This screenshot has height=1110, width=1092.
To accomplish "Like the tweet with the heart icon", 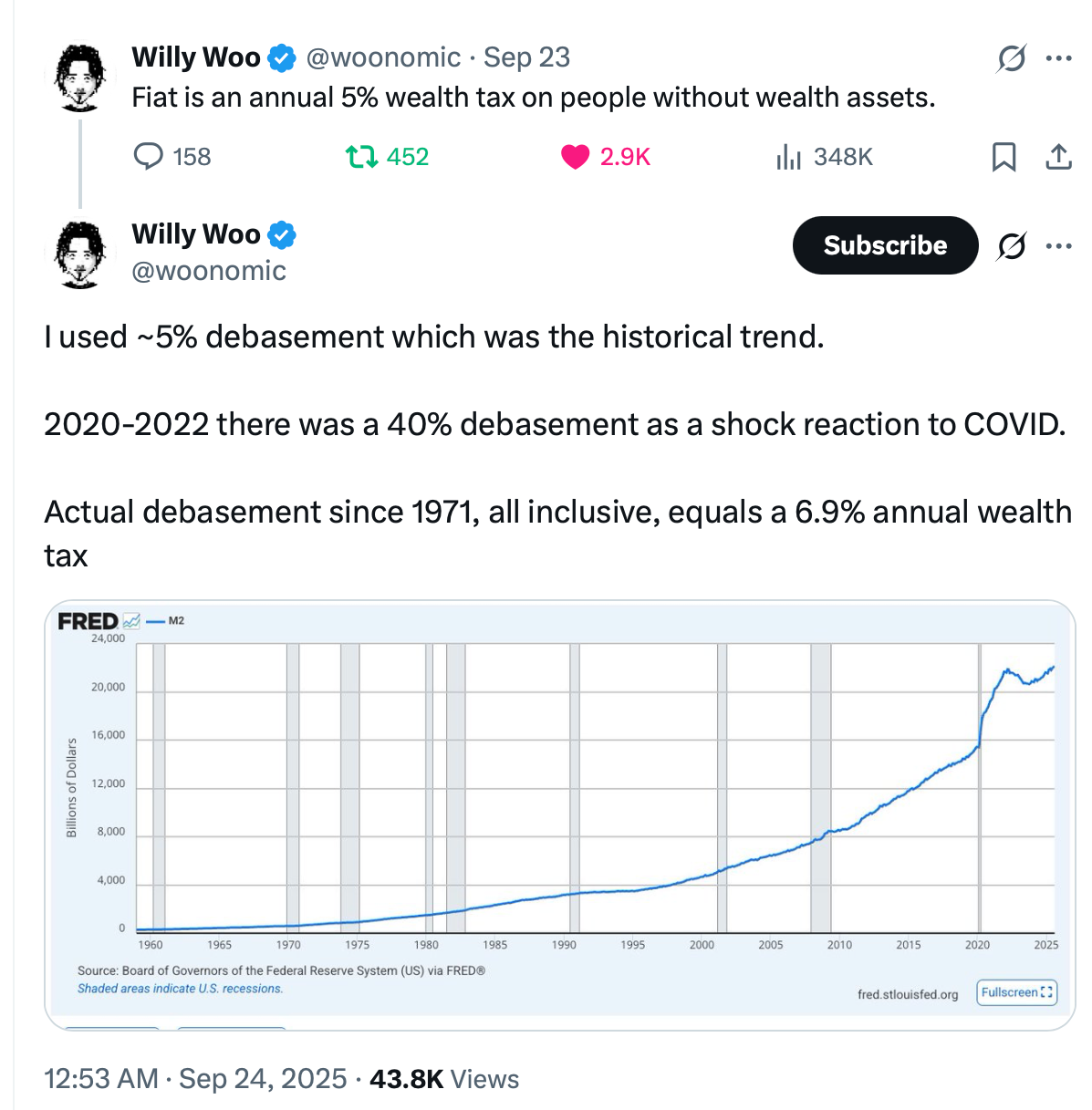I will tap(575, 156).
